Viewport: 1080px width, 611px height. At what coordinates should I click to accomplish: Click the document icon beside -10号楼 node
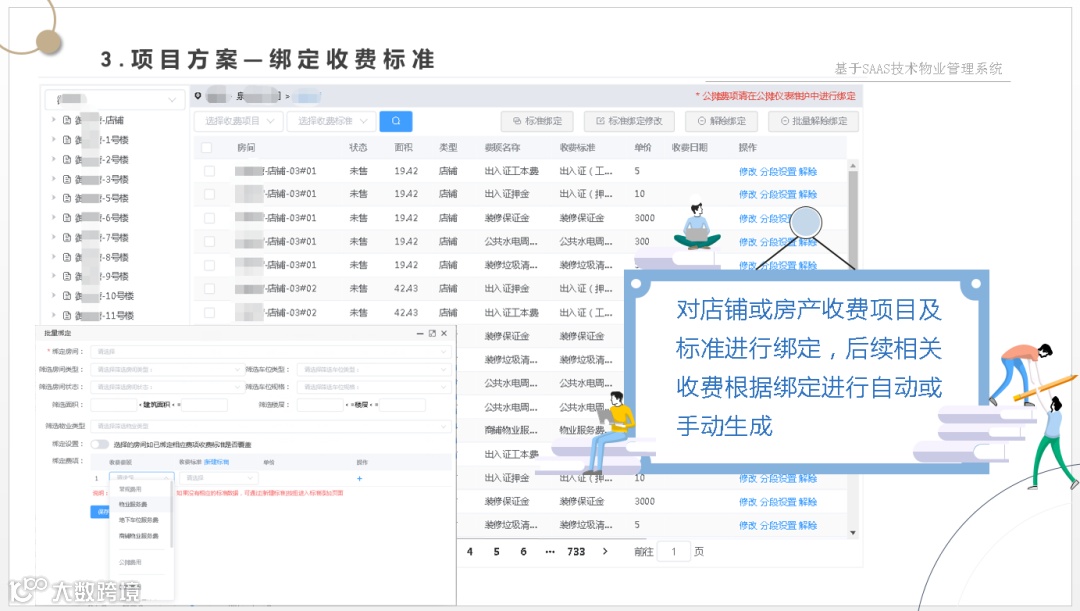pos(67,296)
